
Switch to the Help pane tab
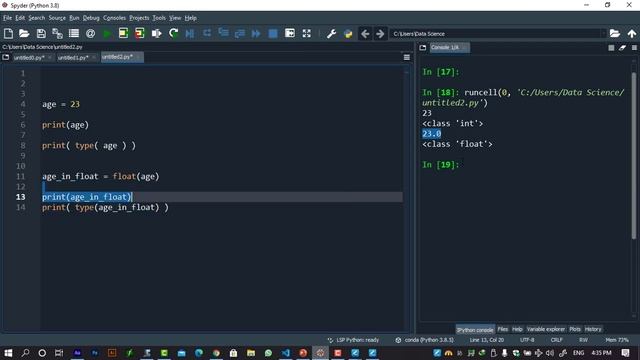(517, 329)
